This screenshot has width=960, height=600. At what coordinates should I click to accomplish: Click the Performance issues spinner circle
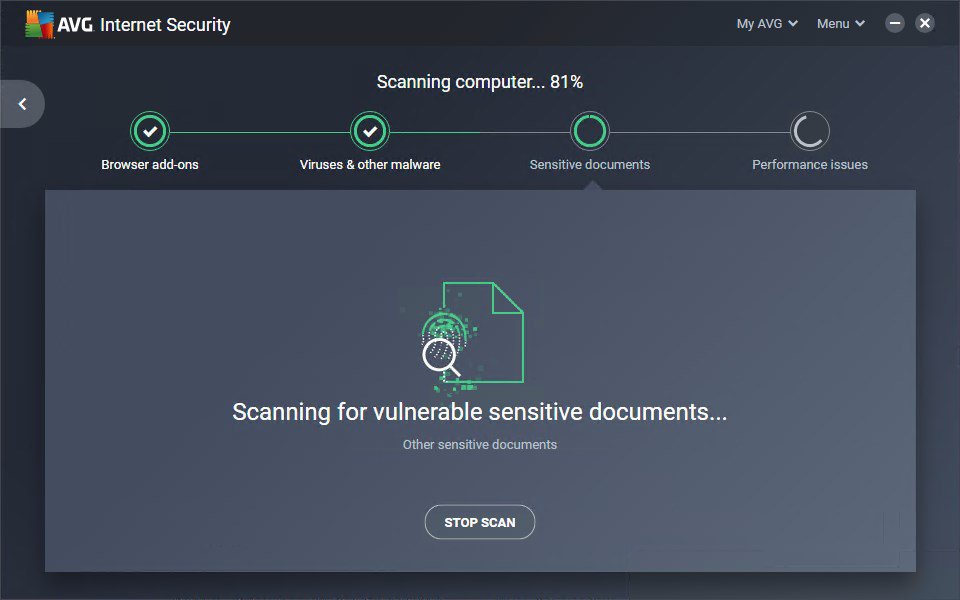click(809, 131)
